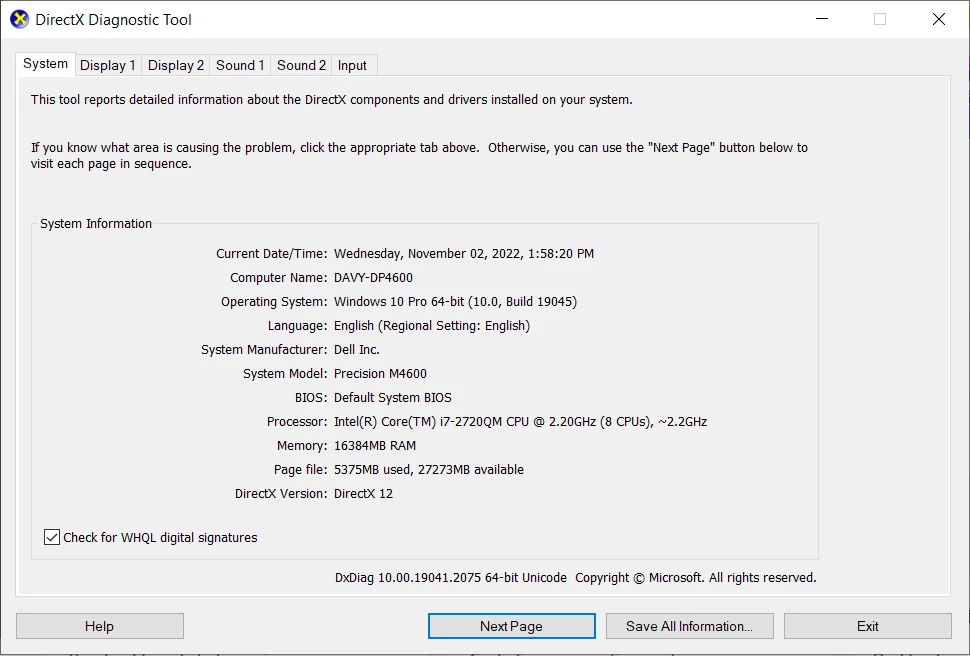
Task: Switch to the System tab
Action: pyautogui.click(x=45, y=64)
